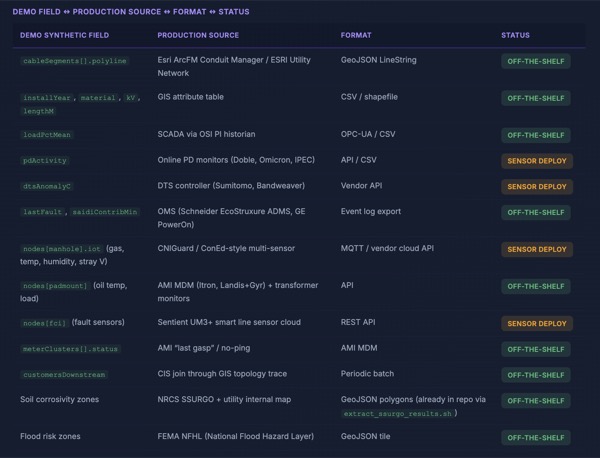Click the 'GIS attribute table' cell

pos(191,97)
